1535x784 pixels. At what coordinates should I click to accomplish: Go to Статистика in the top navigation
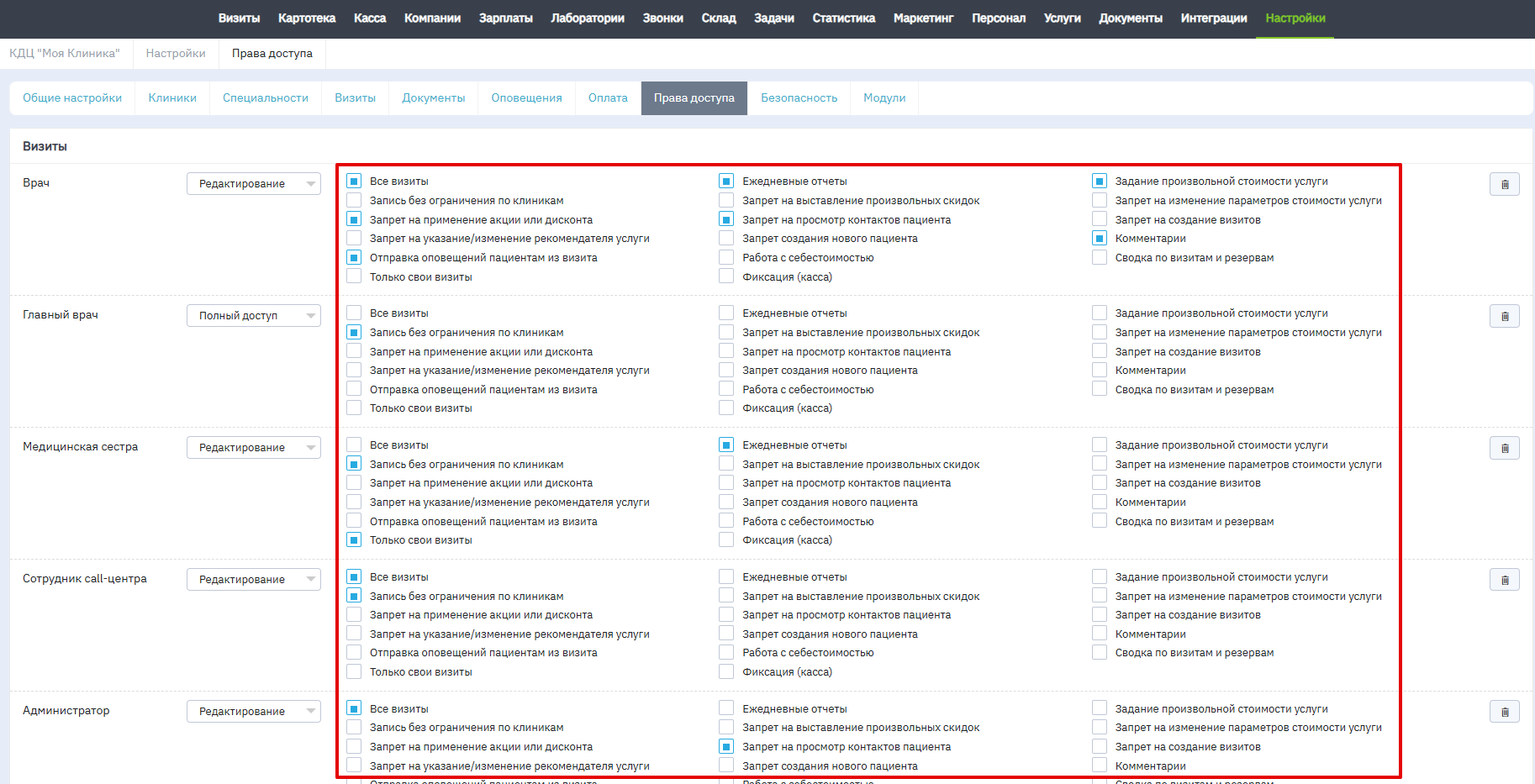843,18
